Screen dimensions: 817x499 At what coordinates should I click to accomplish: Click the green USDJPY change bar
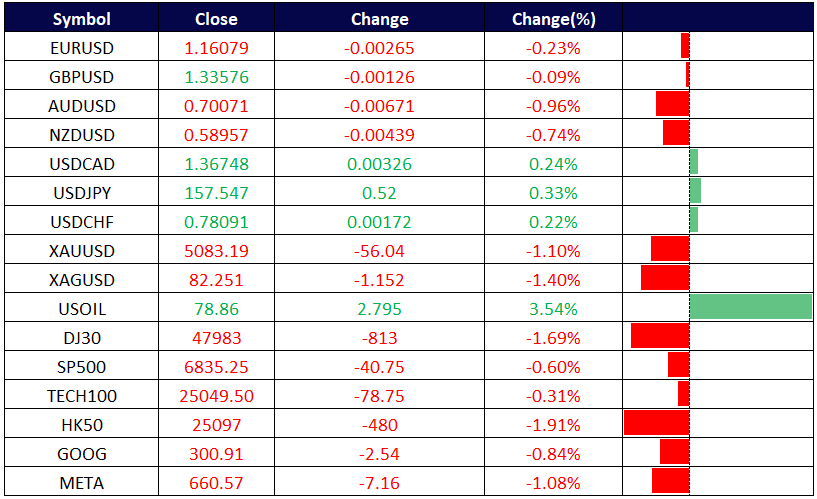695,191
